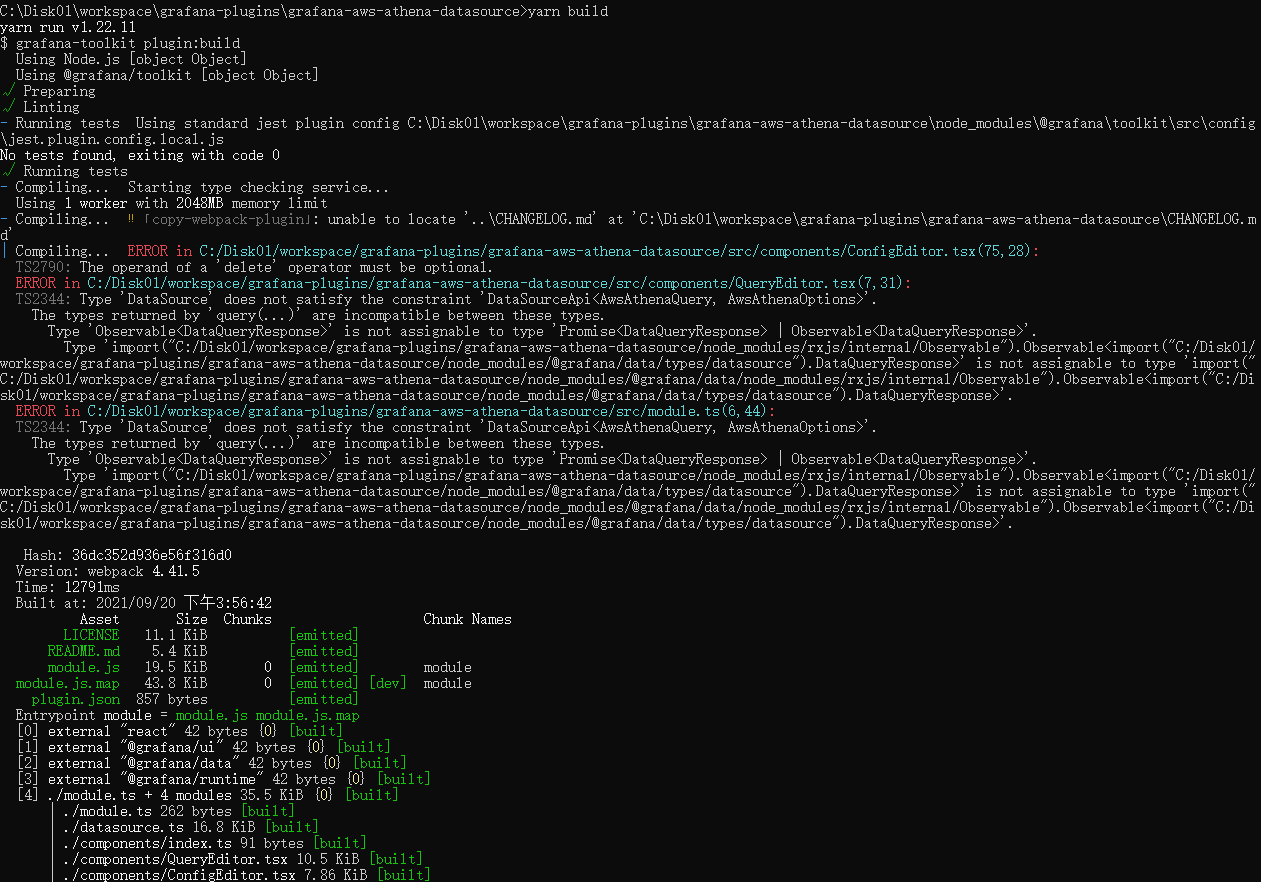The height and width of the screenshot is (882, 1261).
Task: Click the 'Asset' column header
Action: click(x=99, y=619)
